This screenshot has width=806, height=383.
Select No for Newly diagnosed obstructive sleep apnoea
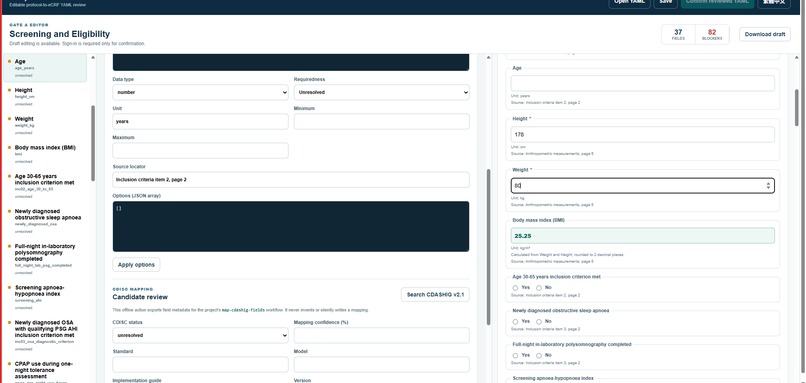point(539,321)
